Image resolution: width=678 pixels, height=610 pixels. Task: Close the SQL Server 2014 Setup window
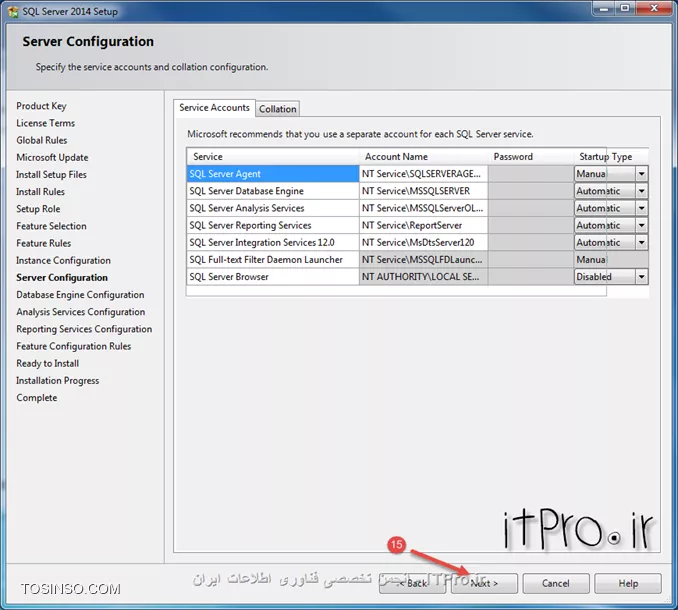(x=655, y=8)
